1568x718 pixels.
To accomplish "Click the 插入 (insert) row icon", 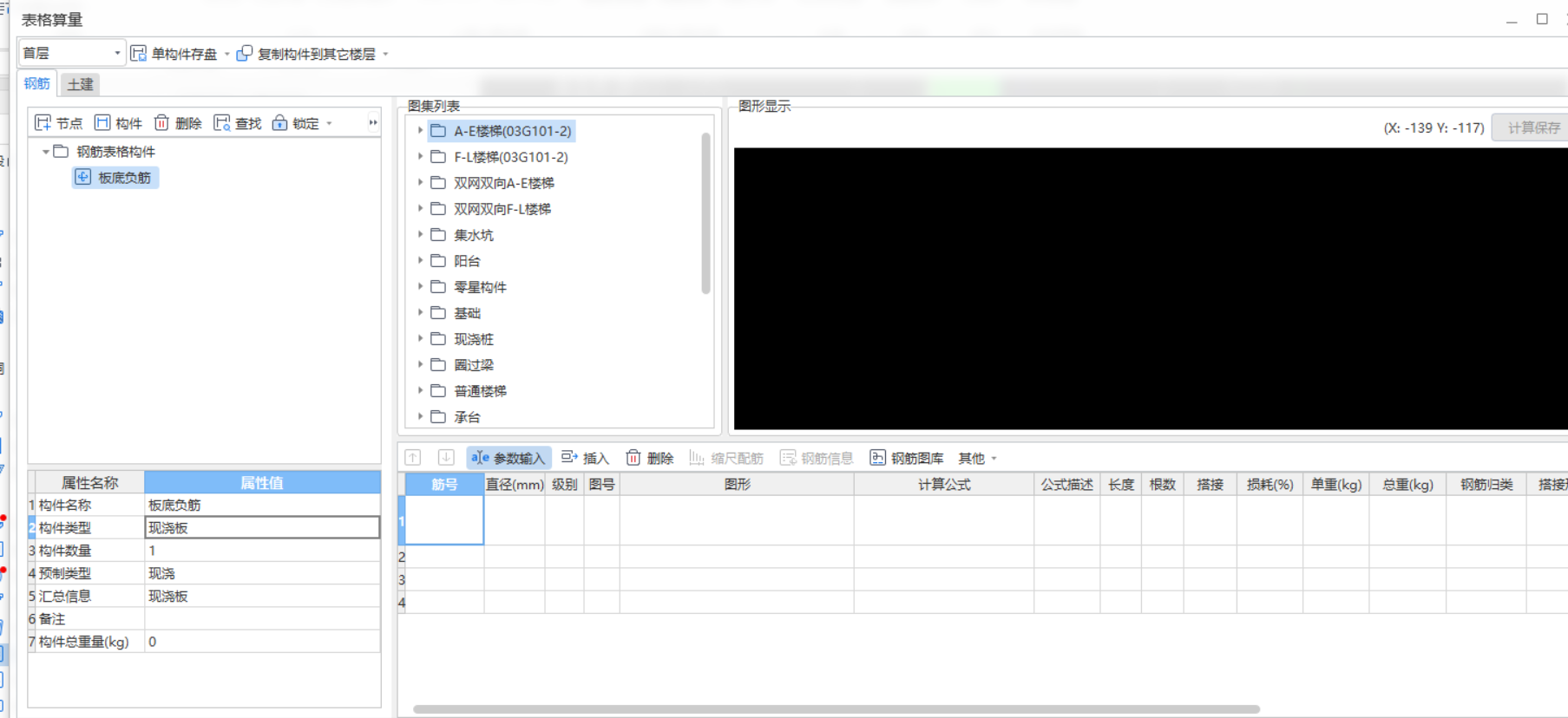I will [569, 457].
